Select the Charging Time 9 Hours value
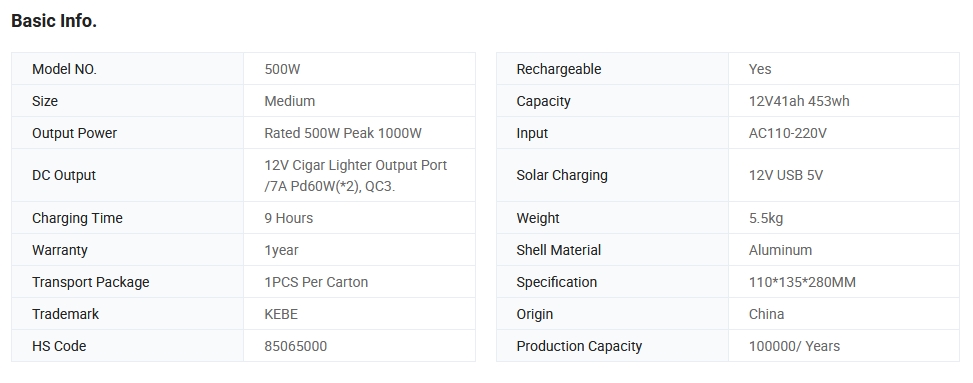Image resolution: width=973 pixels, height=383 pixels. click(289, 218)
